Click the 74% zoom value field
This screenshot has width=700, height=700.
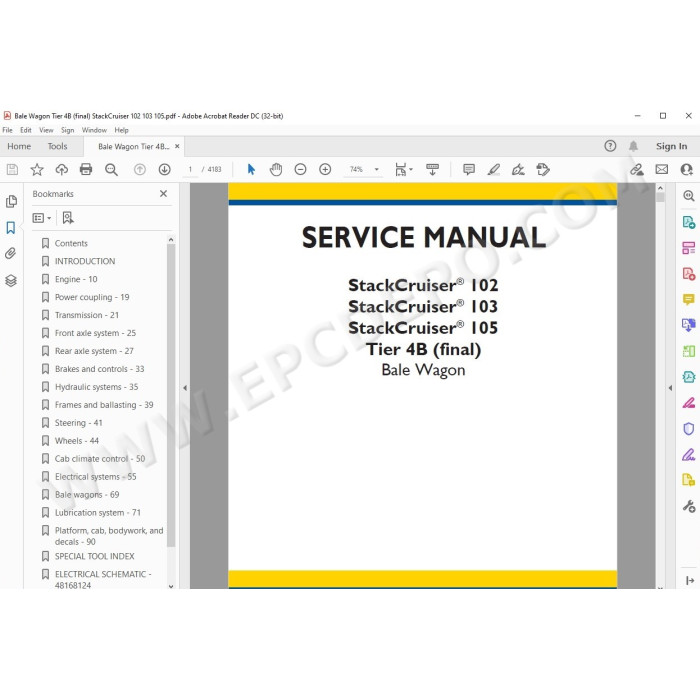click(x=356, y=169)
